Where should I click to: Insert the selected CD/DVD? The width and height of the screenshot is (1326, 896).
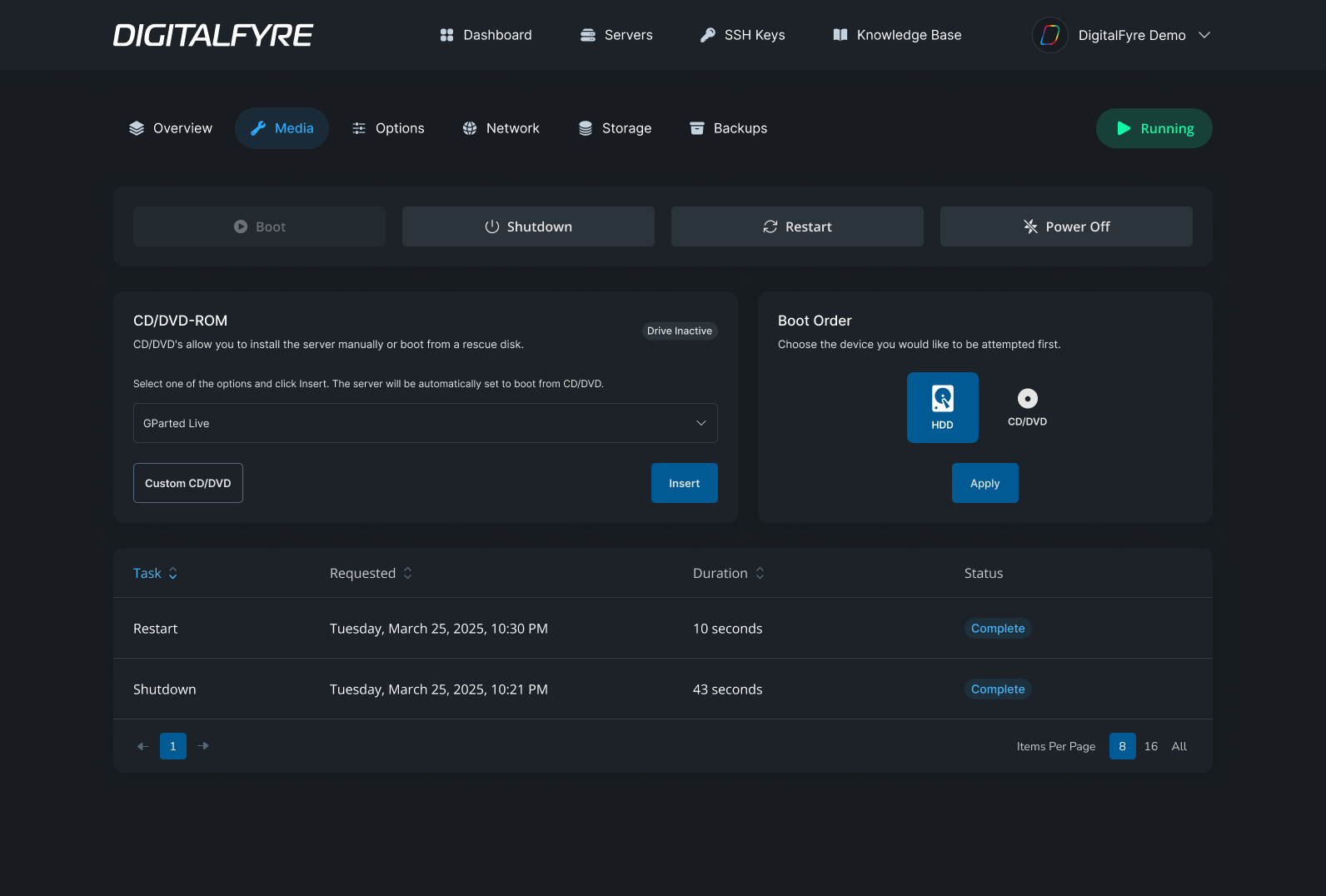(x=685, y=483)
